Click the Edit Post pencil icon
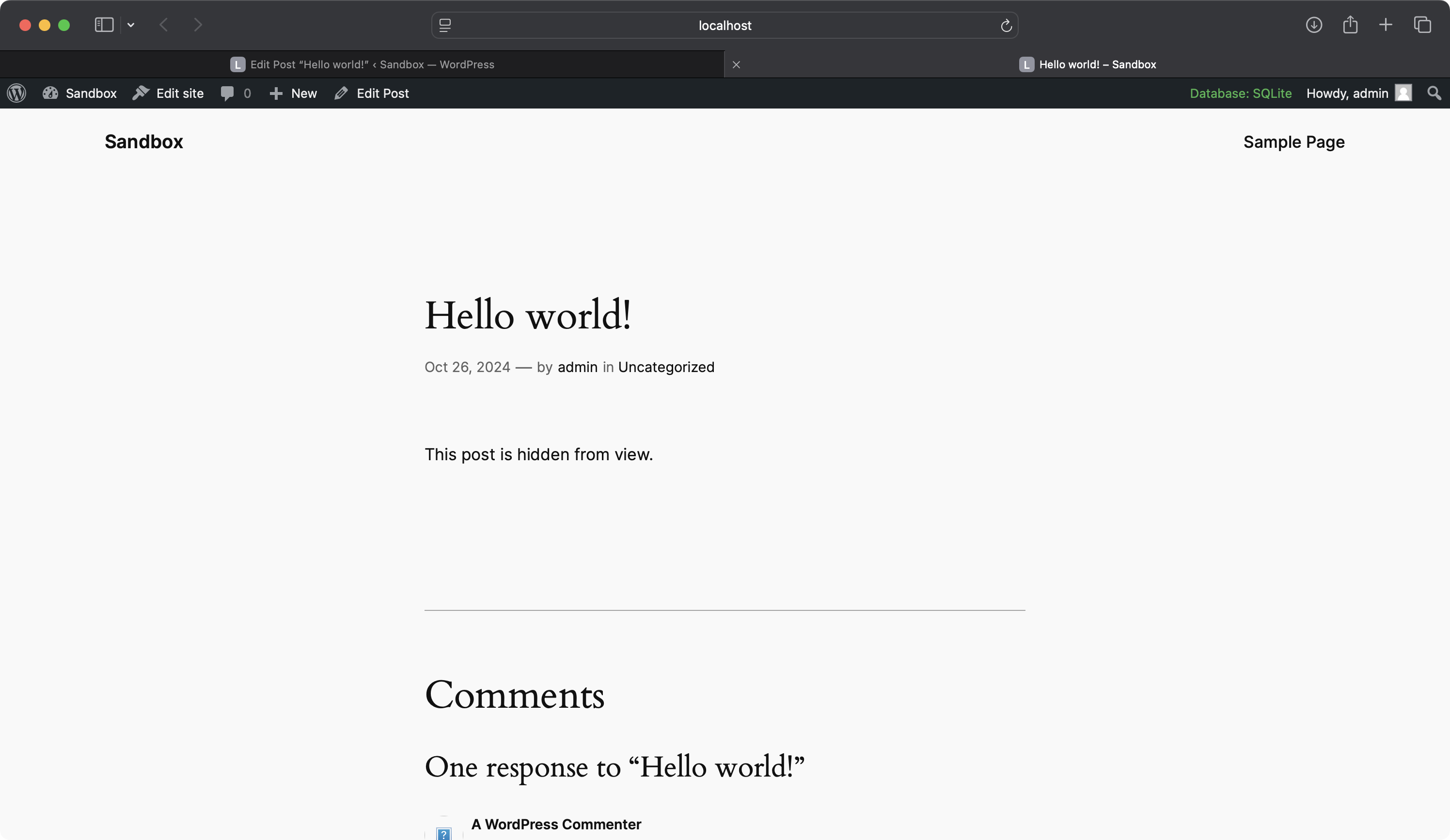 [x=341, y=92]
